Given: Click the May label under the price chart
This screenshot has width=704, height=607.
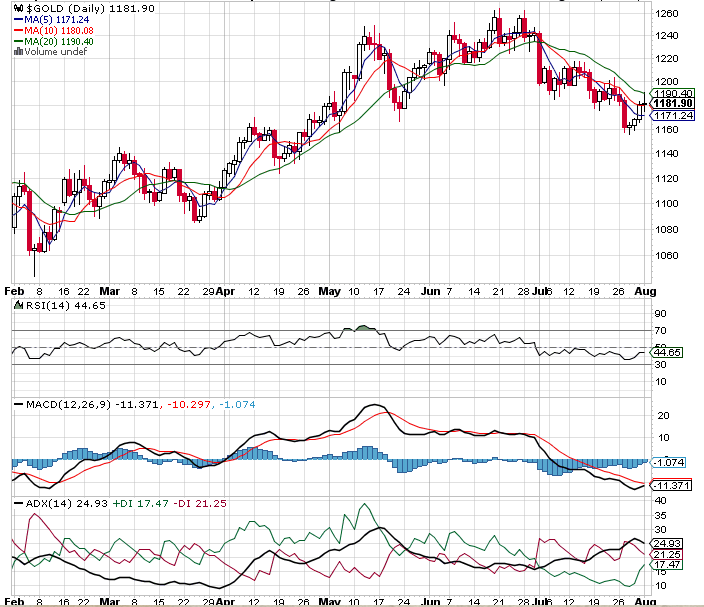Looking at the screenshot, I should pyautogui.click(x=330, y=291).
